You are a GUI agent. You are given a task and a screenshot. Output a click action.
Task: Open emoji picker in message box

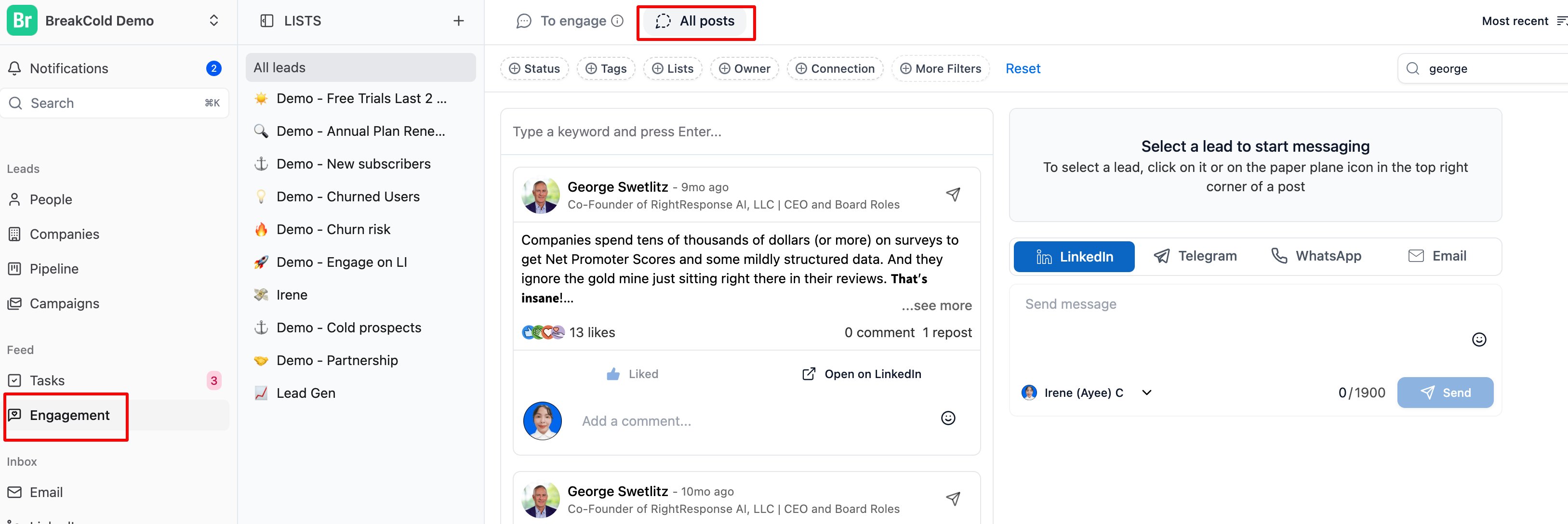(1478, 339)
